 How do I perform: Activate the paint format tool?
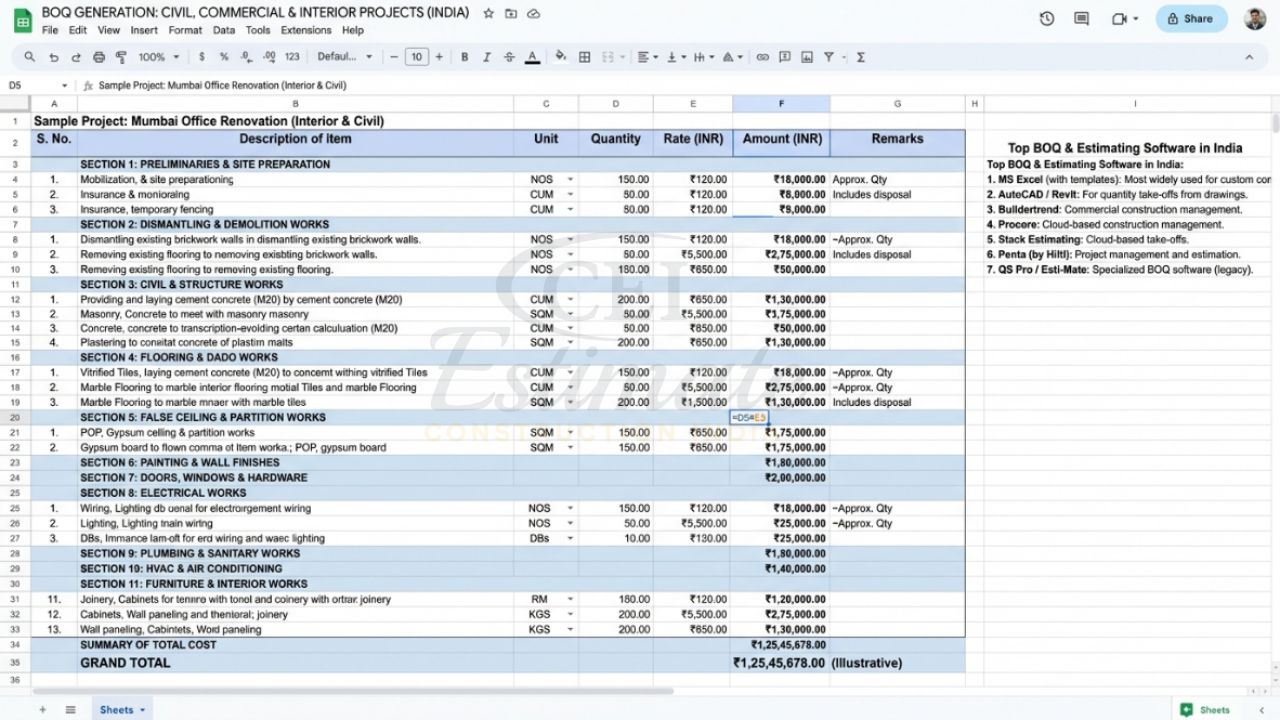coord(121,57)
